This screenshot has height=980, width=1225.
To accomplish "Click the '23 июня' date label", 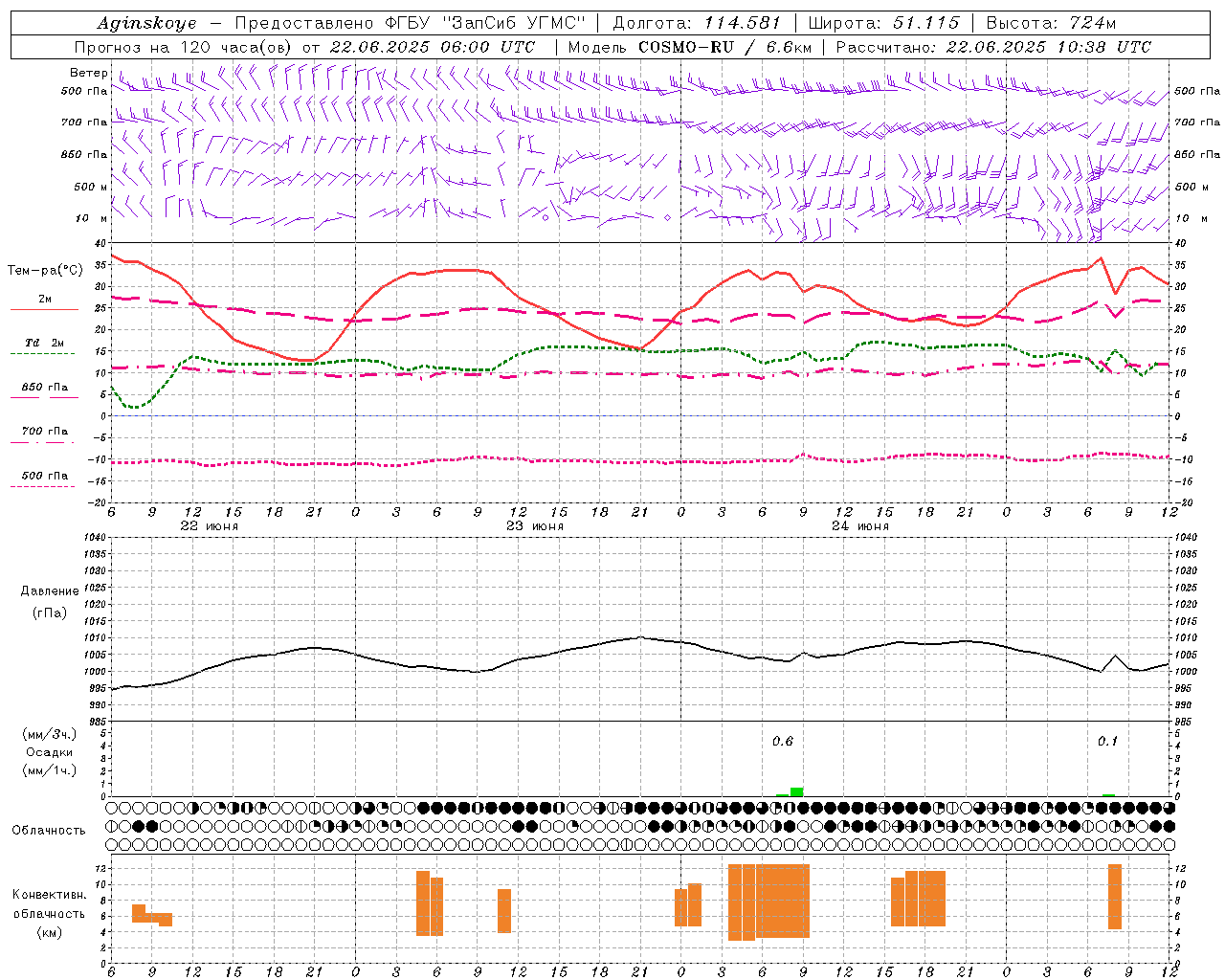I will point(535,526).
